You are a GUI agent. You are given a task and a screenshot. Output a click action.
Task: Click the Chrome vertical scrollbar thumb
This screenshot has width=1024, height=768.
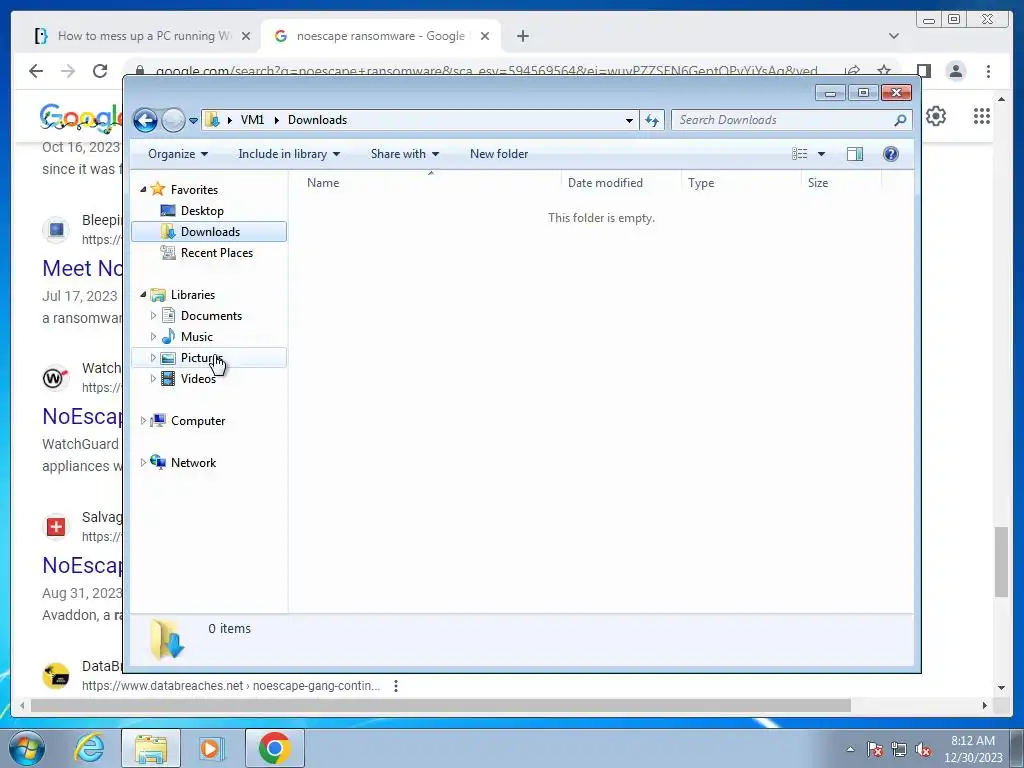point(1001,562)
